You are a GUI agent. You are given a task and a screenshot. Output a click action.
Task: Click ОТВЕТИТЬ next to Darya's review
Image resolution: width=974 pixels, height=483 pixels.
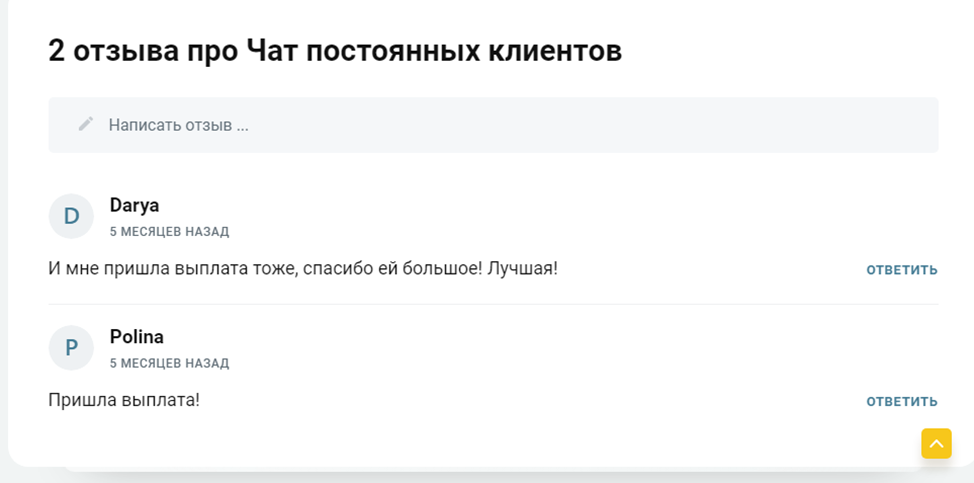pos(901,270)
